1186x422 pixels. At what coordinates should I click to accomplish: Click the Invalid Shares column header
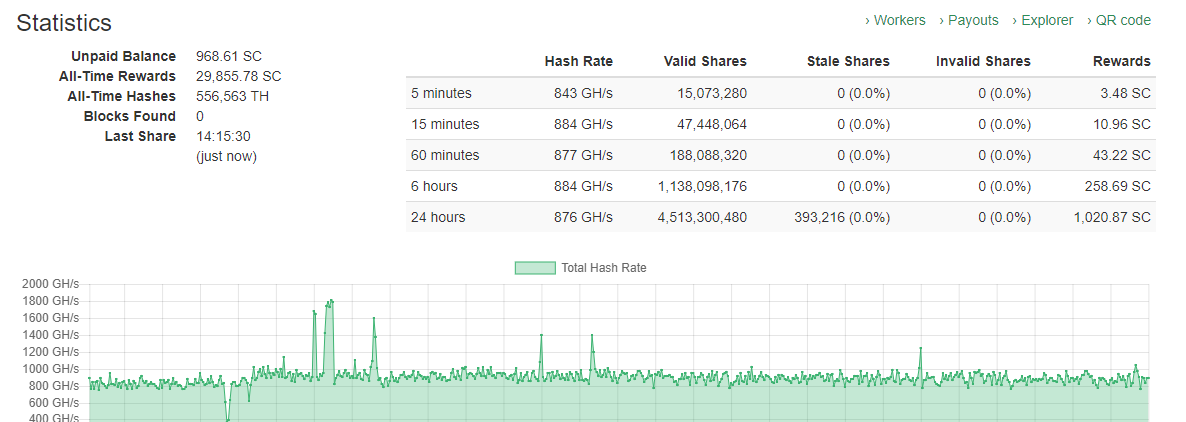[x=983, y=62]
